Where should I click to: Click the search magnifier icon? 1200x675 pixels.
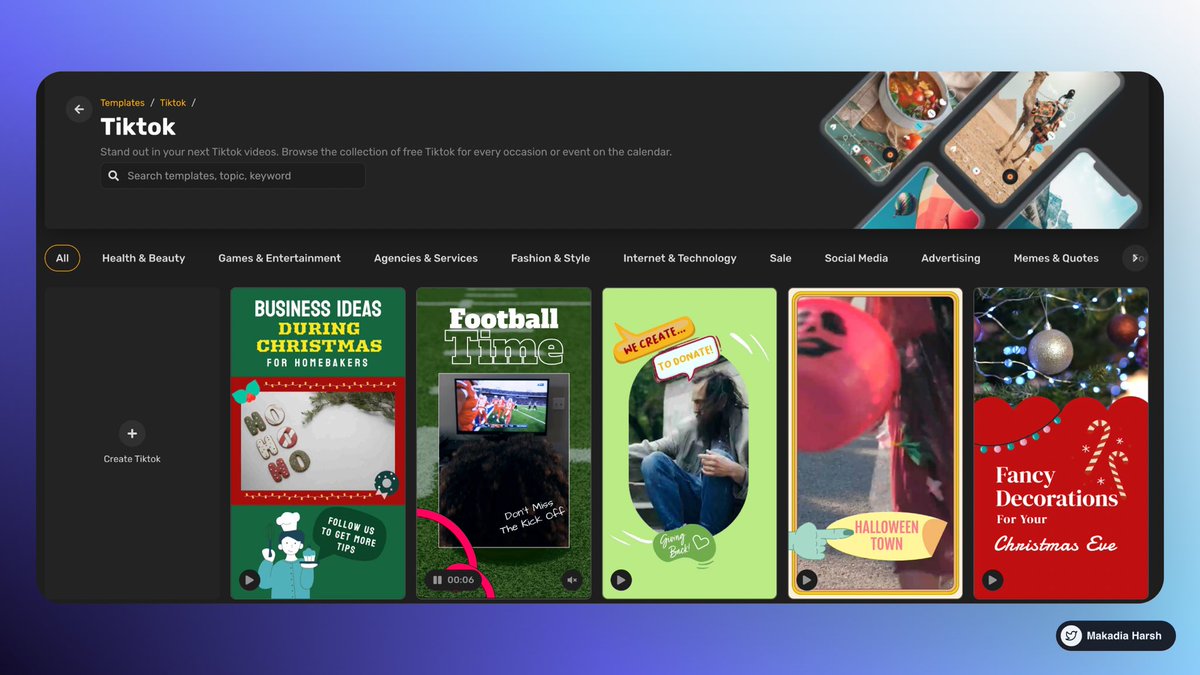point(114,176)
